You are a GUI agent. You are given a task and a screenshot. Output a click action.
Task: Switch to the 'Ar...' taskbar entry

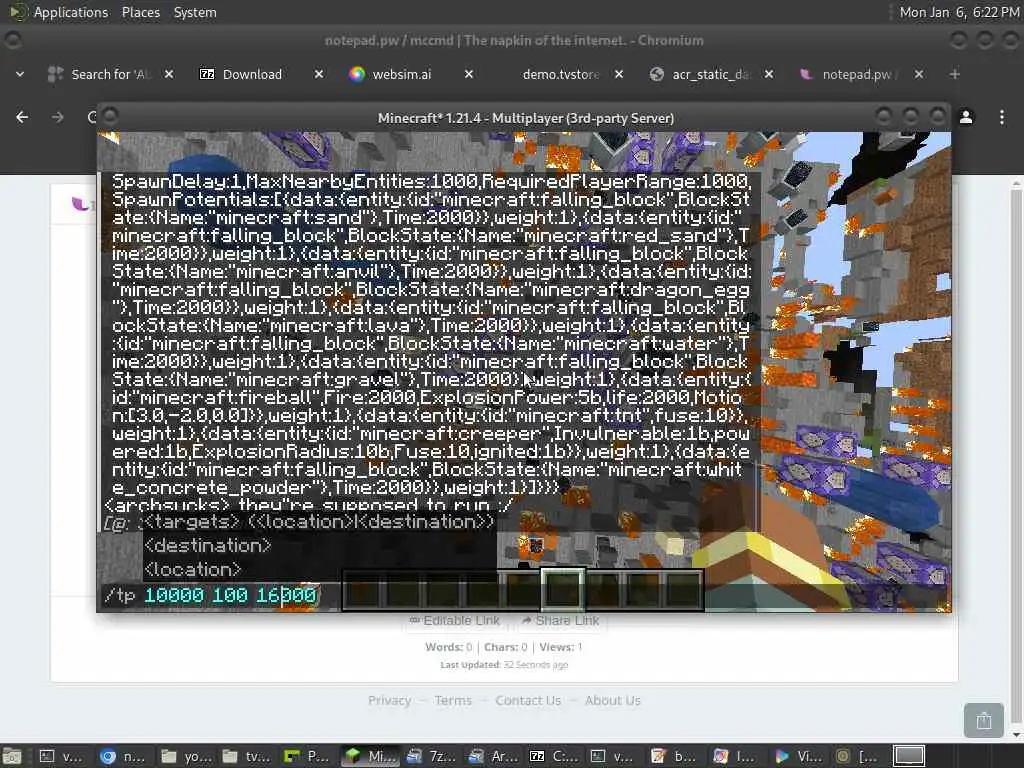(x=492, y=756)
